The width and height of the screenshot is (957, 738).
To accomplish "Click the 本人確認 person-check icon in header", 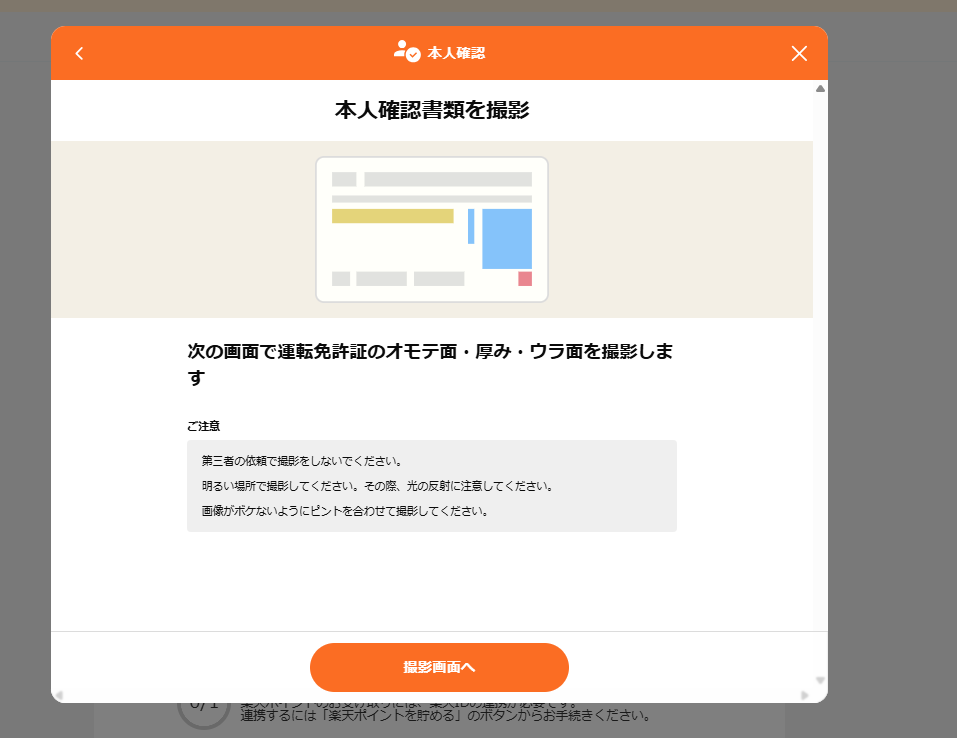I will (407, 52).
